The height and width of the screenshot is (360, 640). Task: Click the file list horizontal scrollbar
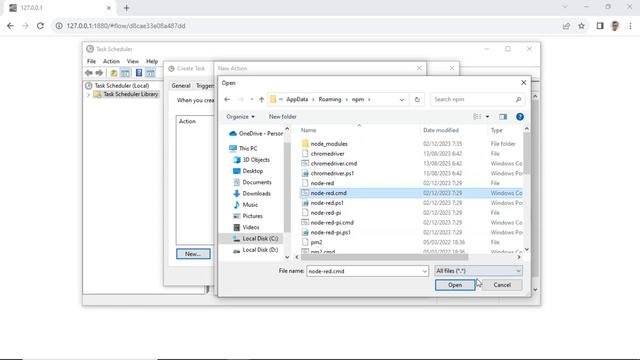coord(384,257)
